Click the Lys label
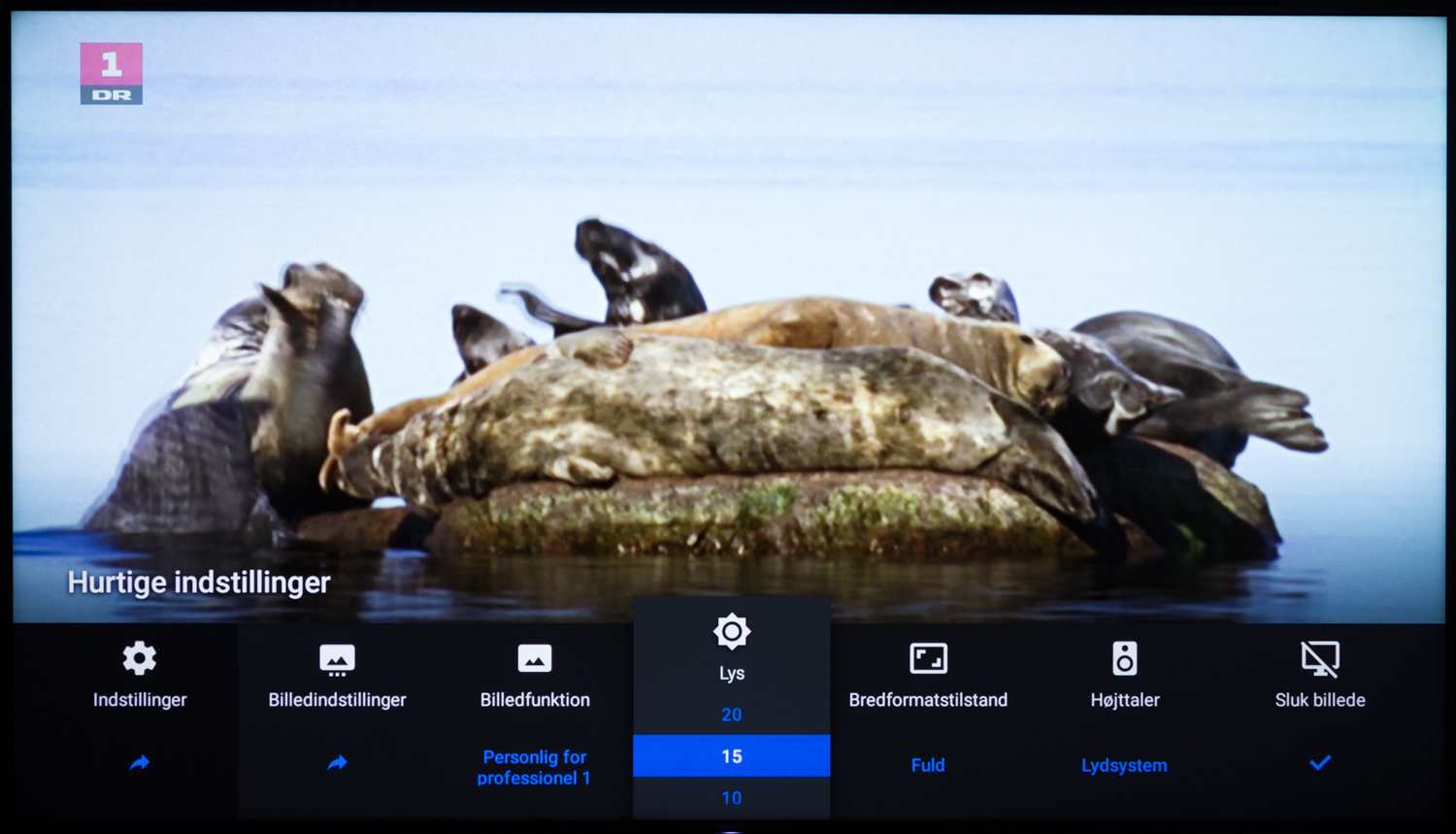The image size is (1456, 834). coord(732,674)
